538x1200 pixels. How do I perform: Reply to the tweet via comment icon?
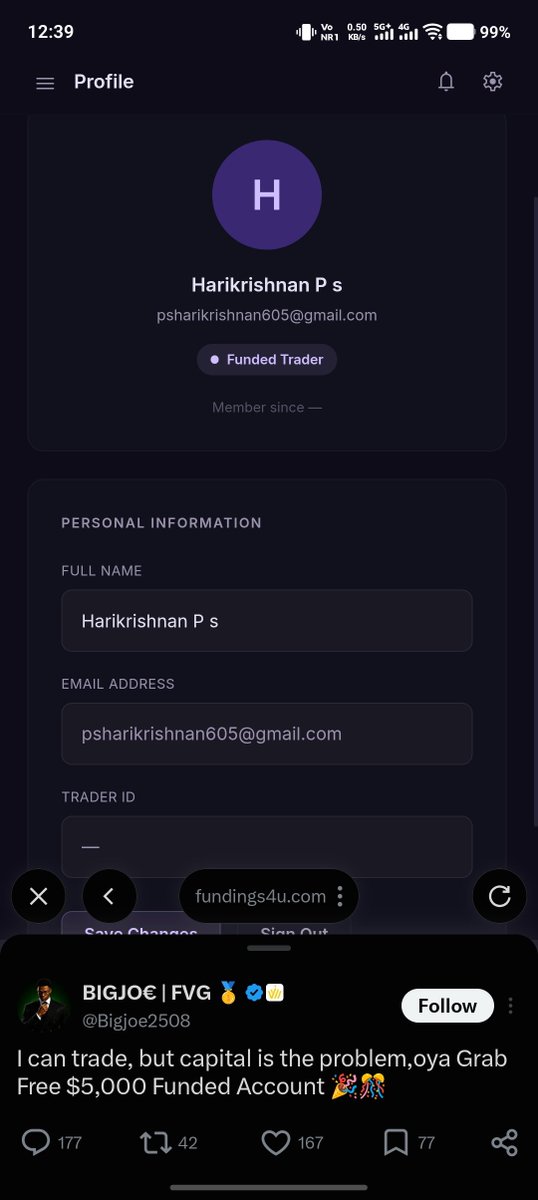pyautogui.click(x=35, y=1141)
